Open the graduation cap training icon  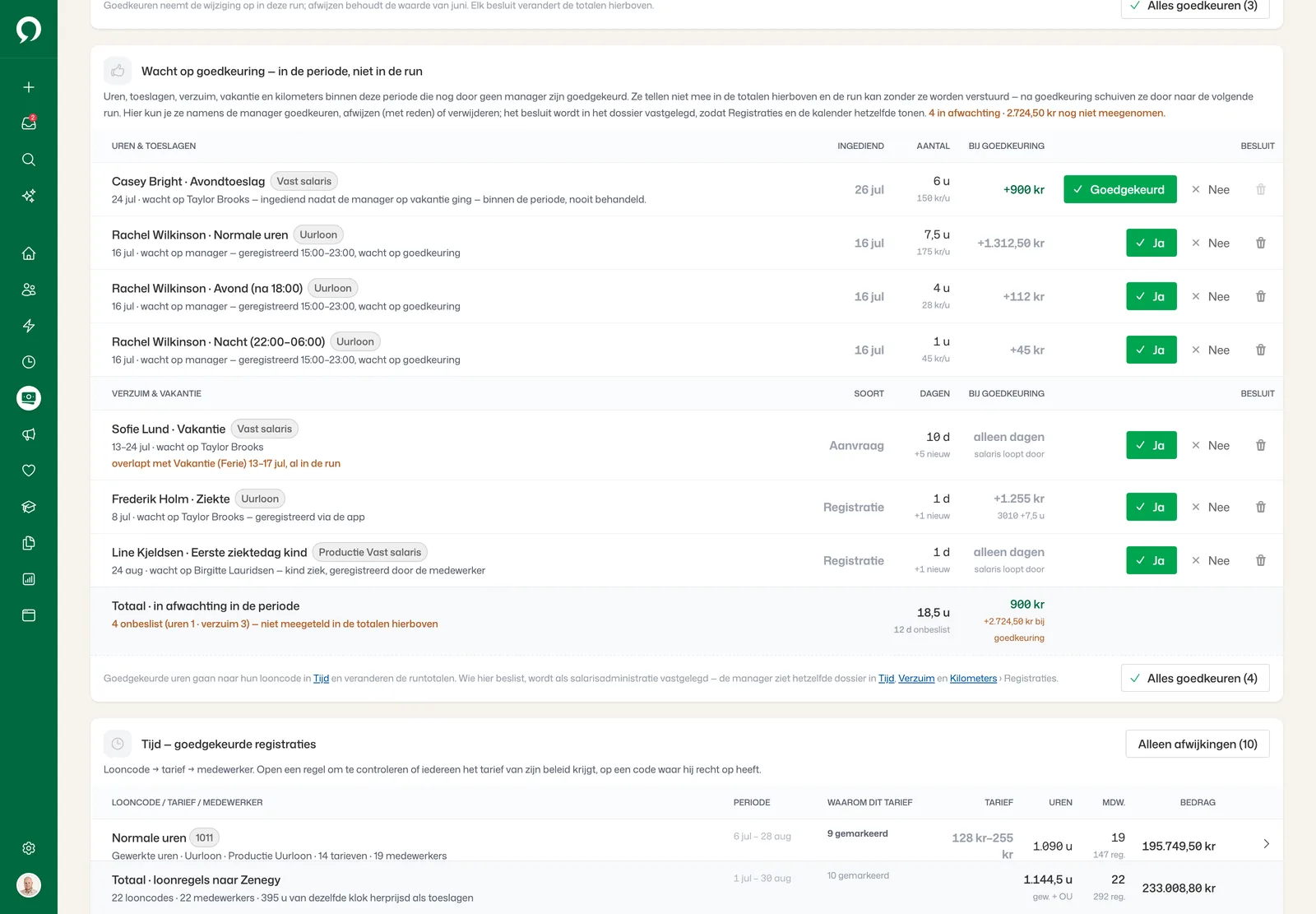click(x=29, y=507)
